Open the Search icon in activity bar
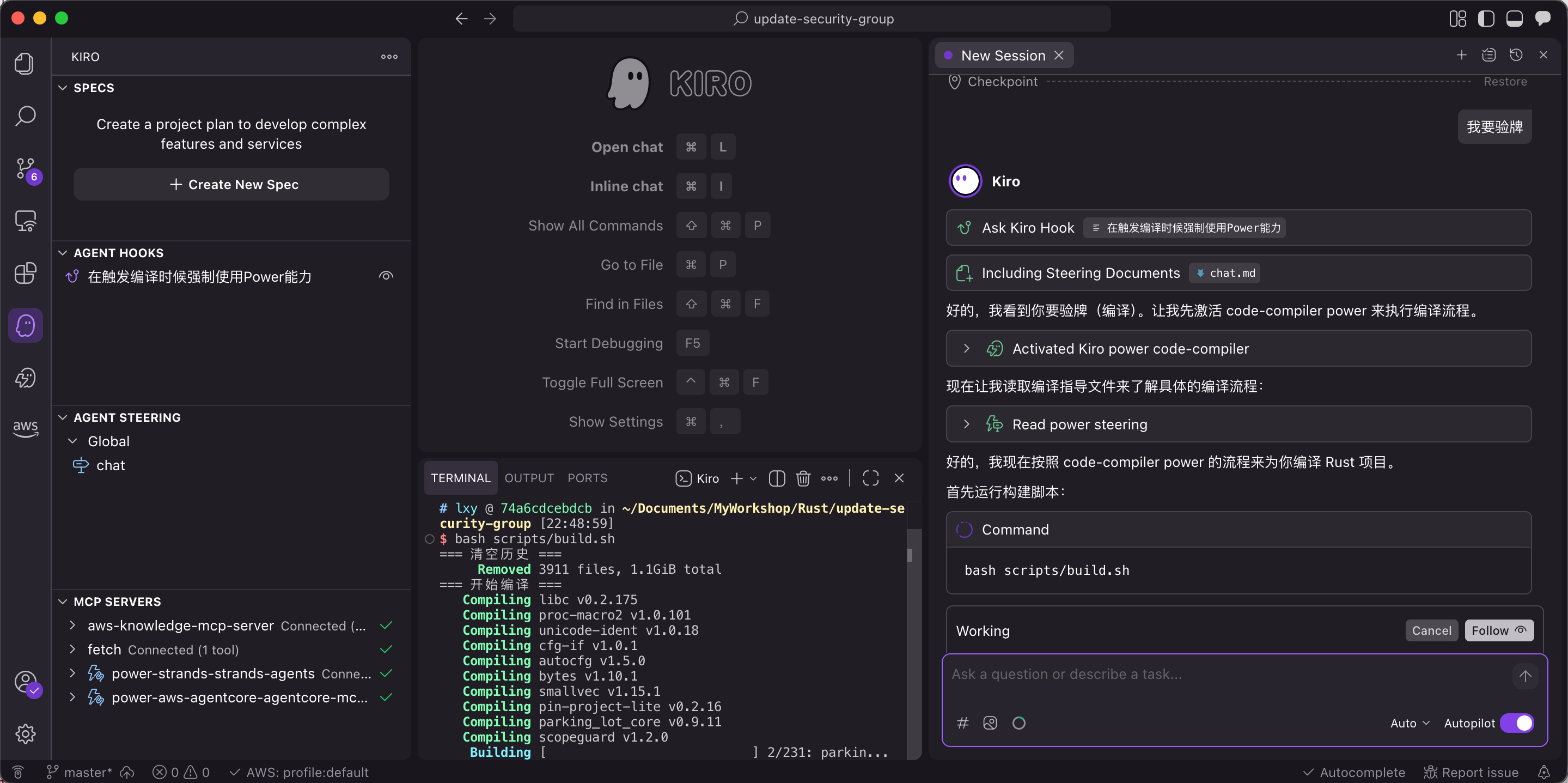This screenshot has width=1568, height=783. (x=25, y=116)
